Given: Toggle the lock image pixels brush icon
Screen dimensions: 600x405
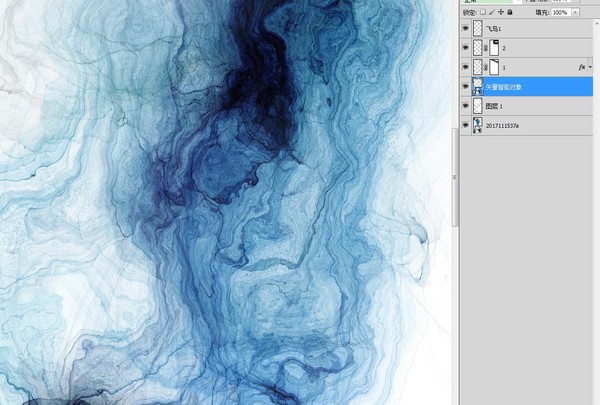Looking at the screenshot, I should tap(492, 12).
